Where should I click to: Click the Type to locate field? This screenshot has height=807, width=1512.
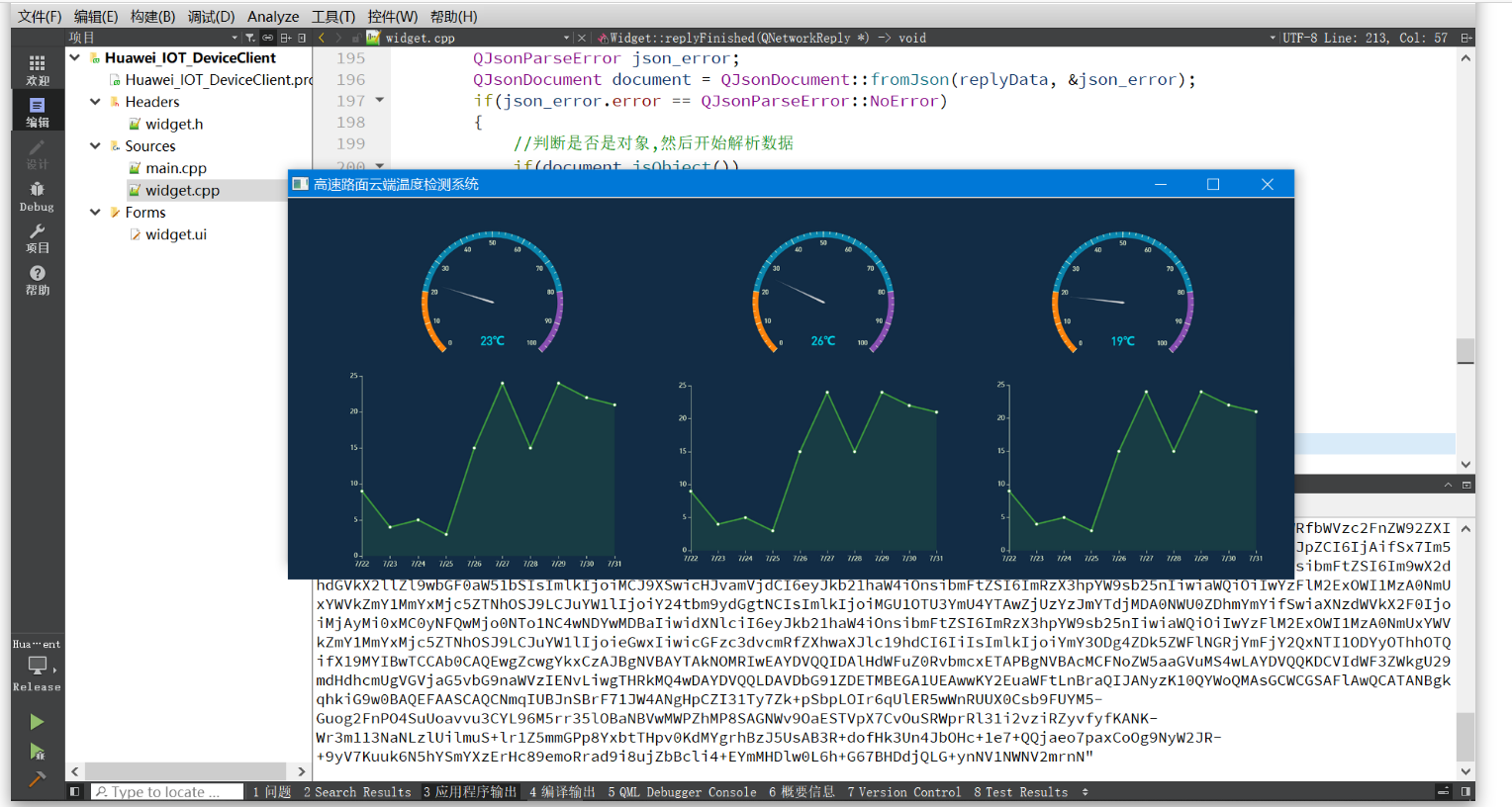pos(167,792)
